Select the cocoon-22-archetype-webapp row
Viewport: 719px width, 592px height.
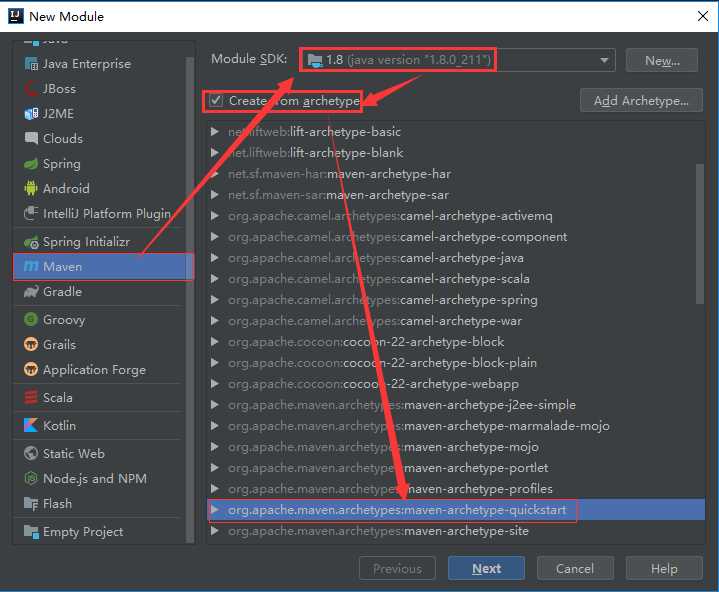455,384
